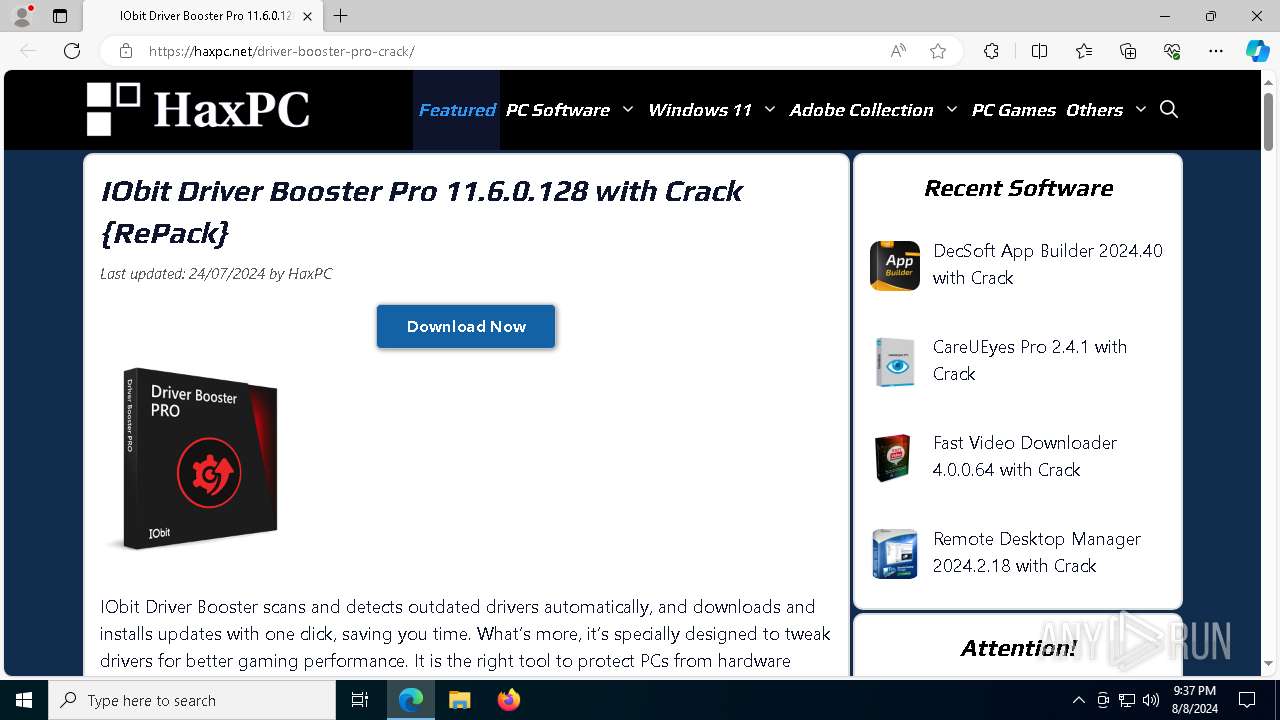Click the Read aloud icon
This screenshot has width=1280, height=720.
point(898,51)
